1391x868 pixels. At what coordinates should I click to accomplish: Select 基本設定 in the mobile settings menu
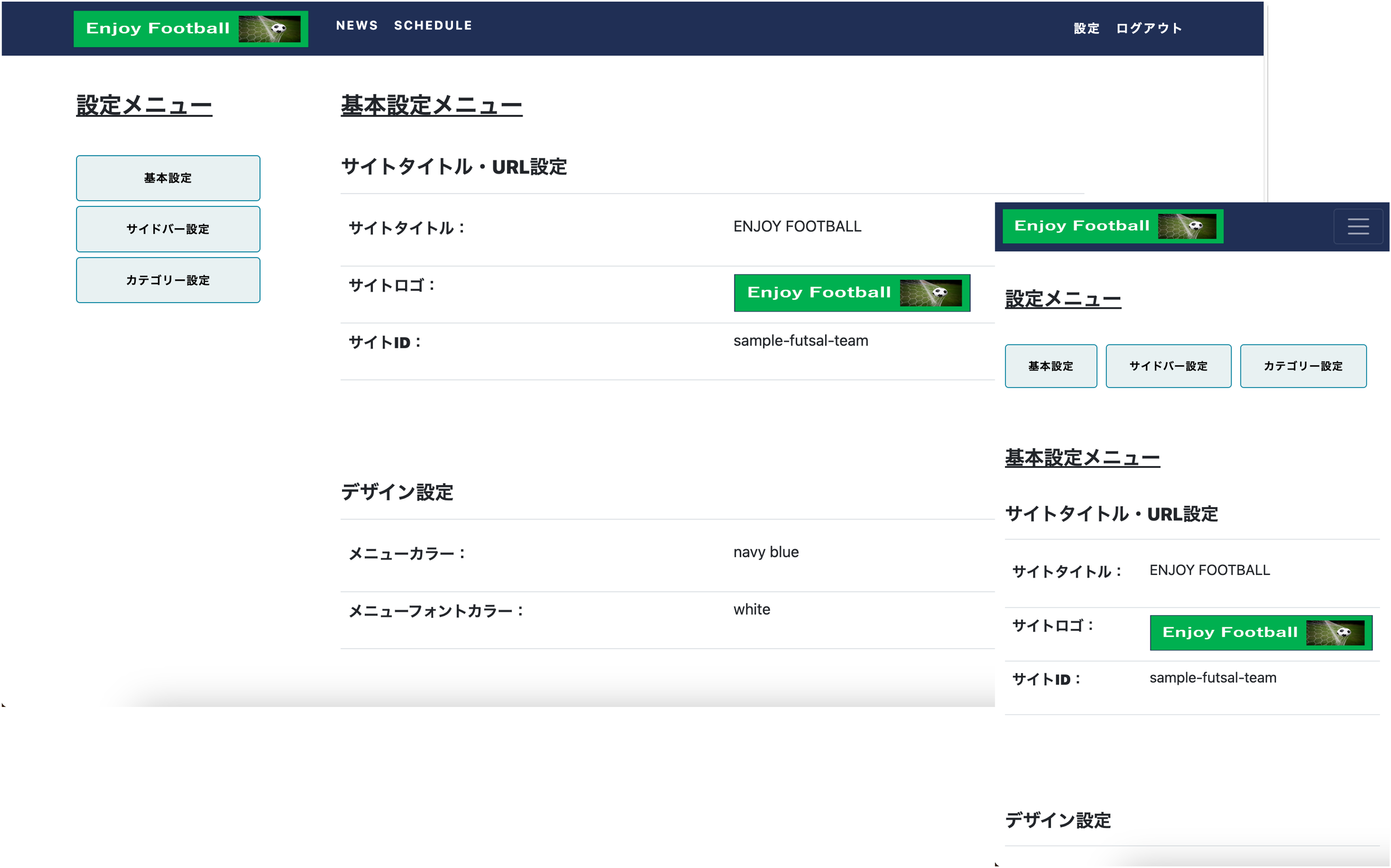(1051, 366)
